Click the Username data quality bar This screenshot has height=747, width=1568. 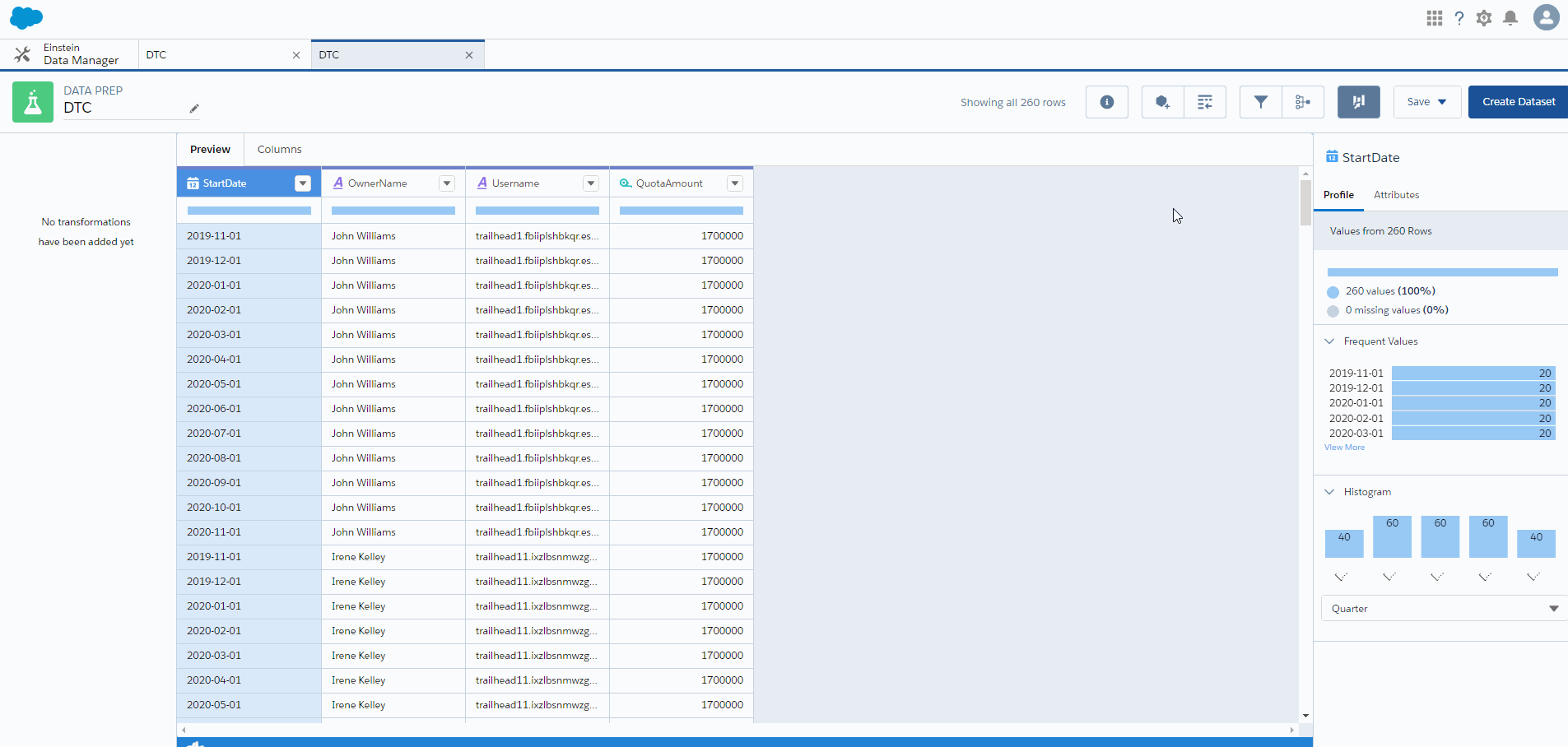[x=537, y=211]
